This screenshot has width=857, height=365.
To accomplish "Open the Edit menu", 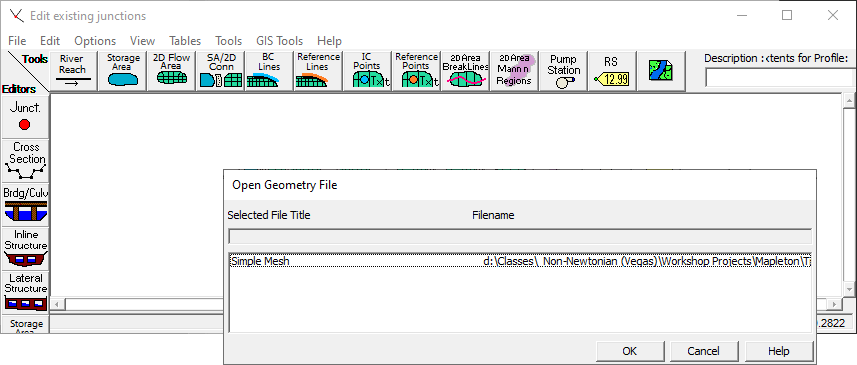I will coord(50,40).
